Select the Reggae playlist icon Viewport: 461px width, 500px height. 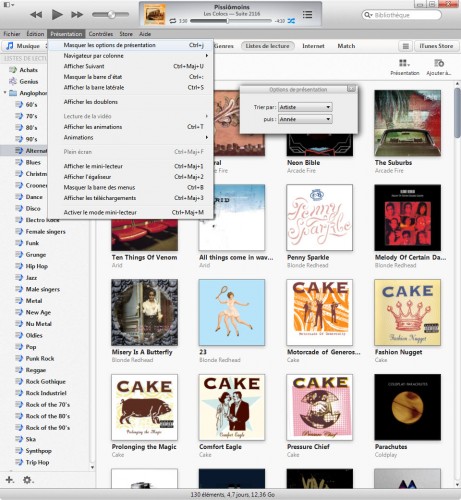pos(19,370)
